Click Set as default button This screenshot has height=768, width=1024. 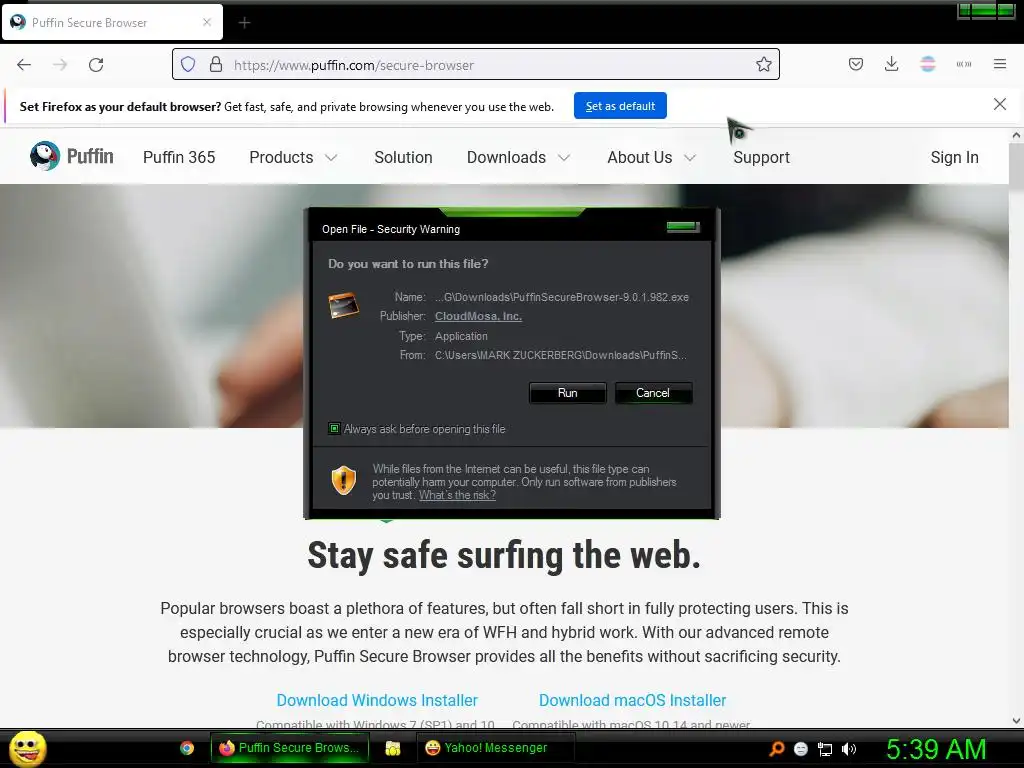tap(620, 106)
